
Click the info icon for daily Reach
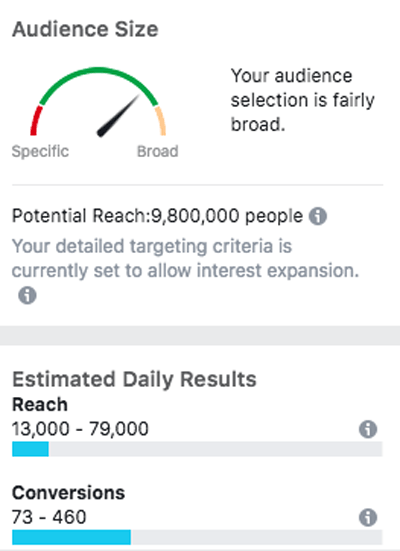point(368,429)
